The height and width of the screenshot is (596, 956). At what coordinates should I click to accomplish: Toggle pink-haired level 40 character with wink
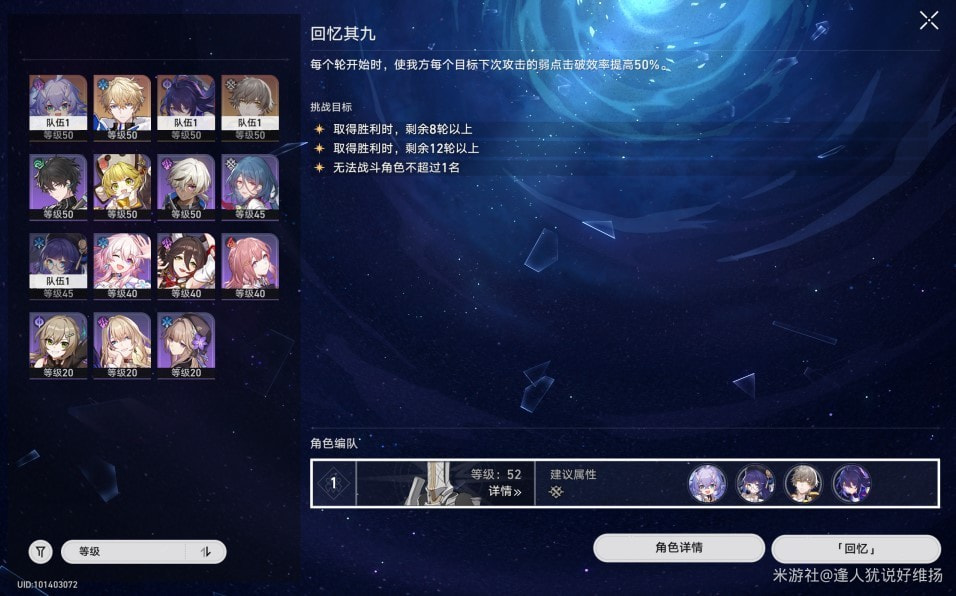pos(122,266)
